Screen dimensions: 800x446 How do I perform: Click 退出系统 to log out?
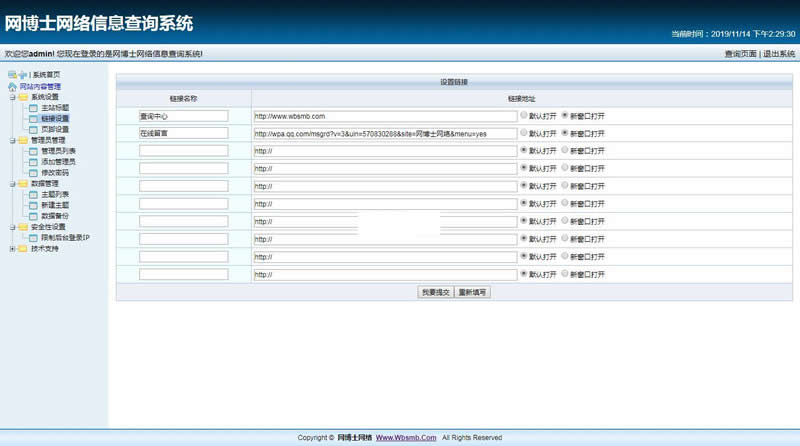(x=779, y=54)
